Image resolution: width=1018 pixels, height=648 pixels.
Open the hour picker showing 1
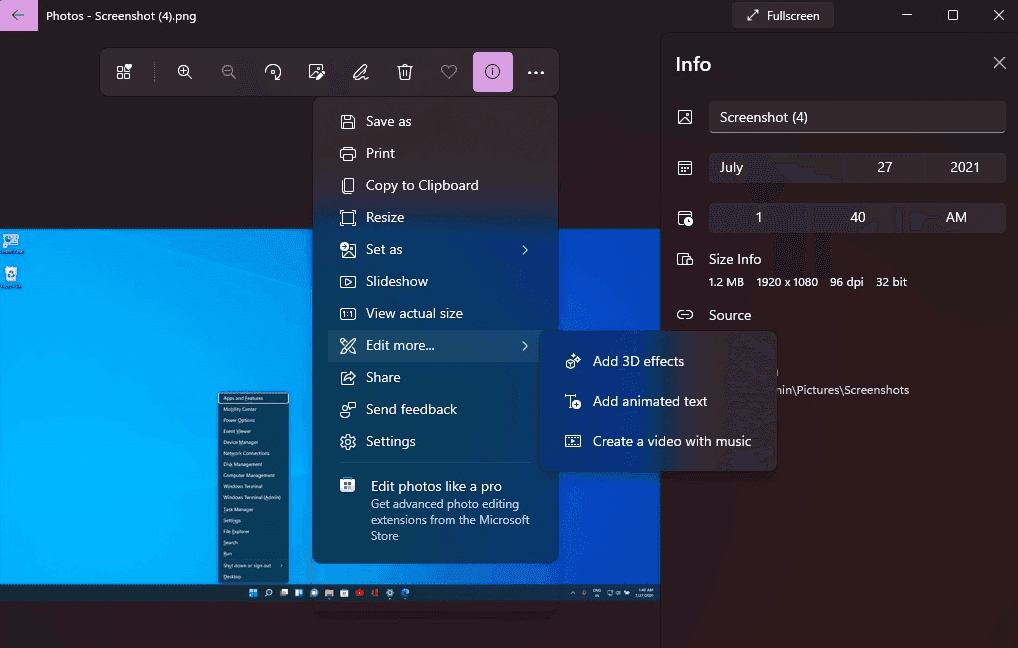click(758, 218)
